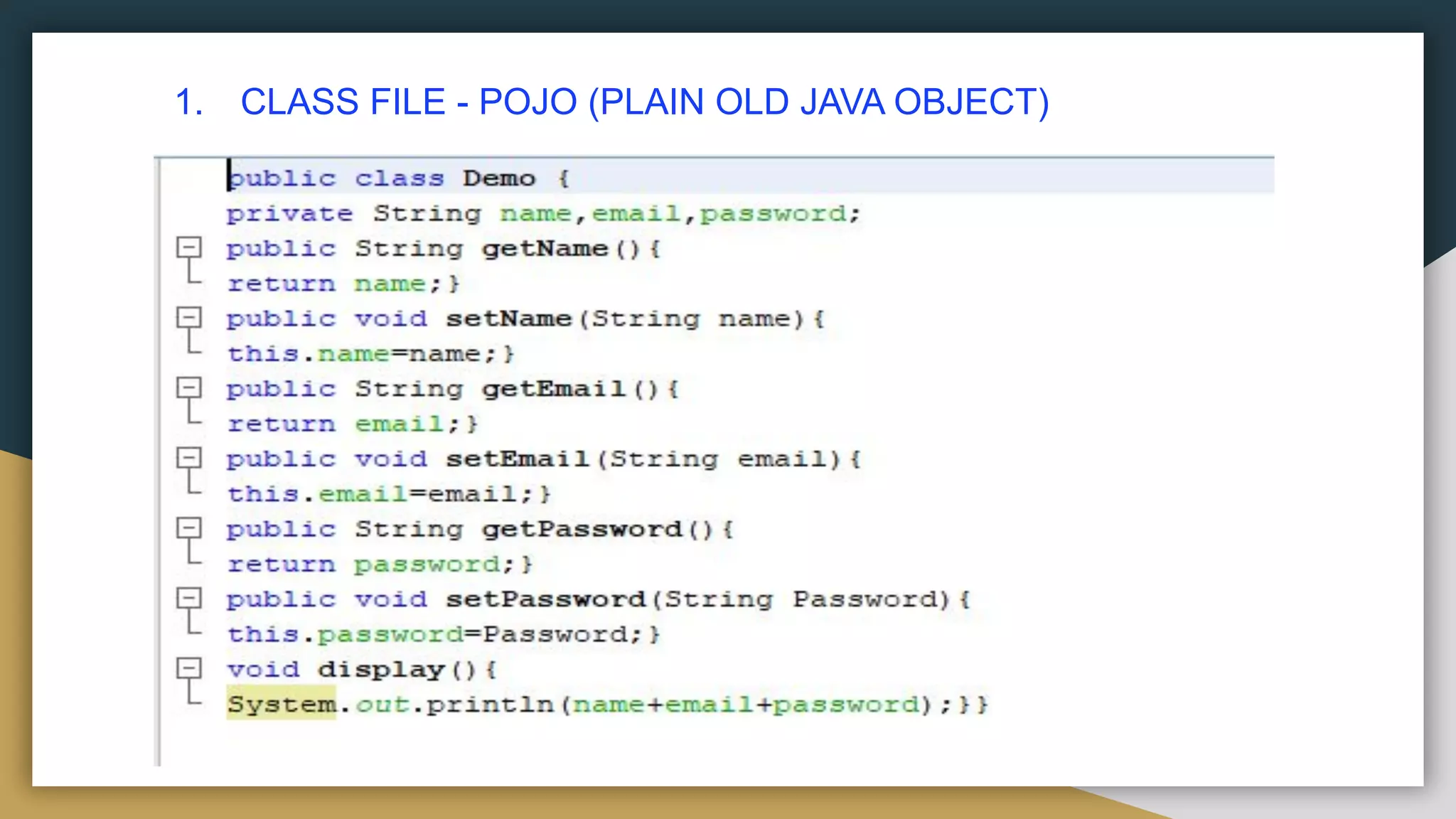
Task: Click 'private' in the field declaration line
Action: [x=289, y=213]
